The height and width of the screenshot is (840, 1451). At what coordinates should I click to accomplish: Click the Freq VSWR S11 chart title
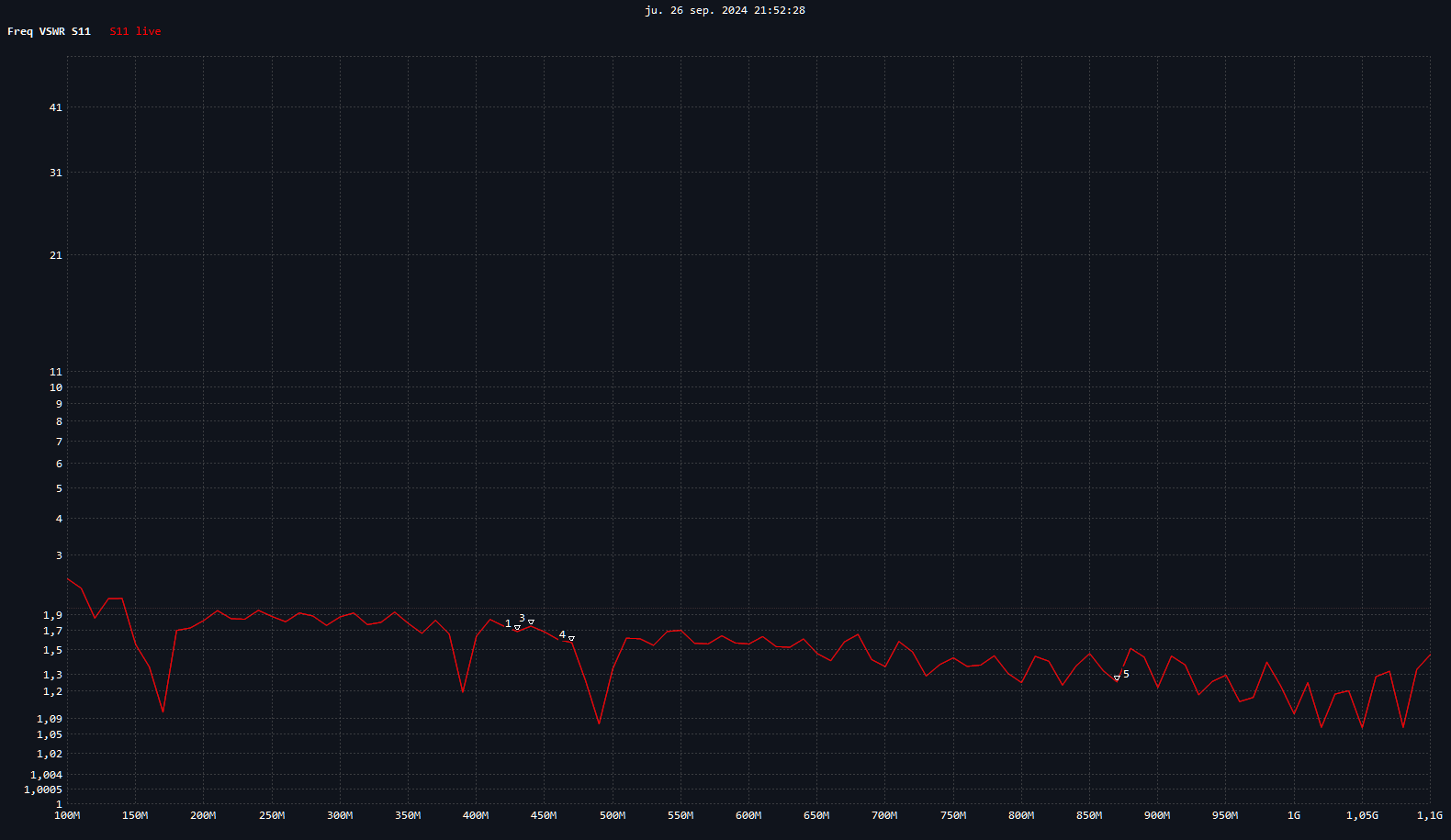49,31
